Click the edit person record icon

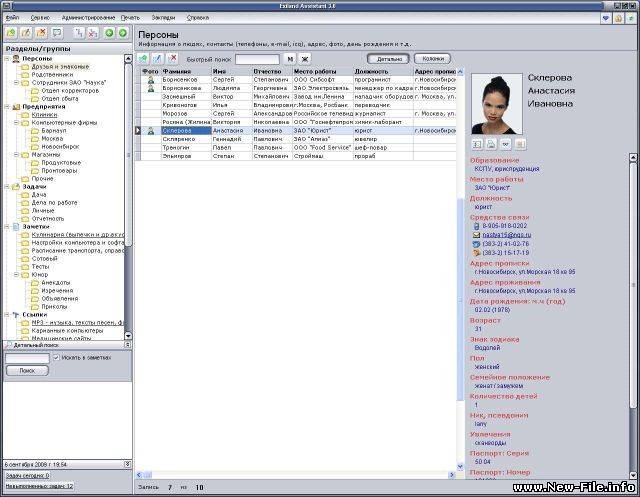158,59
